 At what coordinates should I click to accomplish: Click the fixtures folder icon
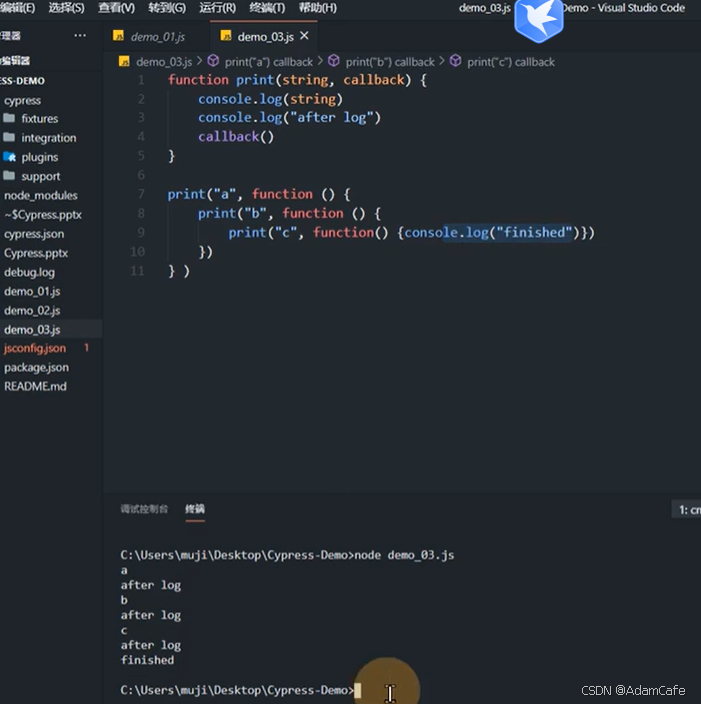(x=9, y=118)
